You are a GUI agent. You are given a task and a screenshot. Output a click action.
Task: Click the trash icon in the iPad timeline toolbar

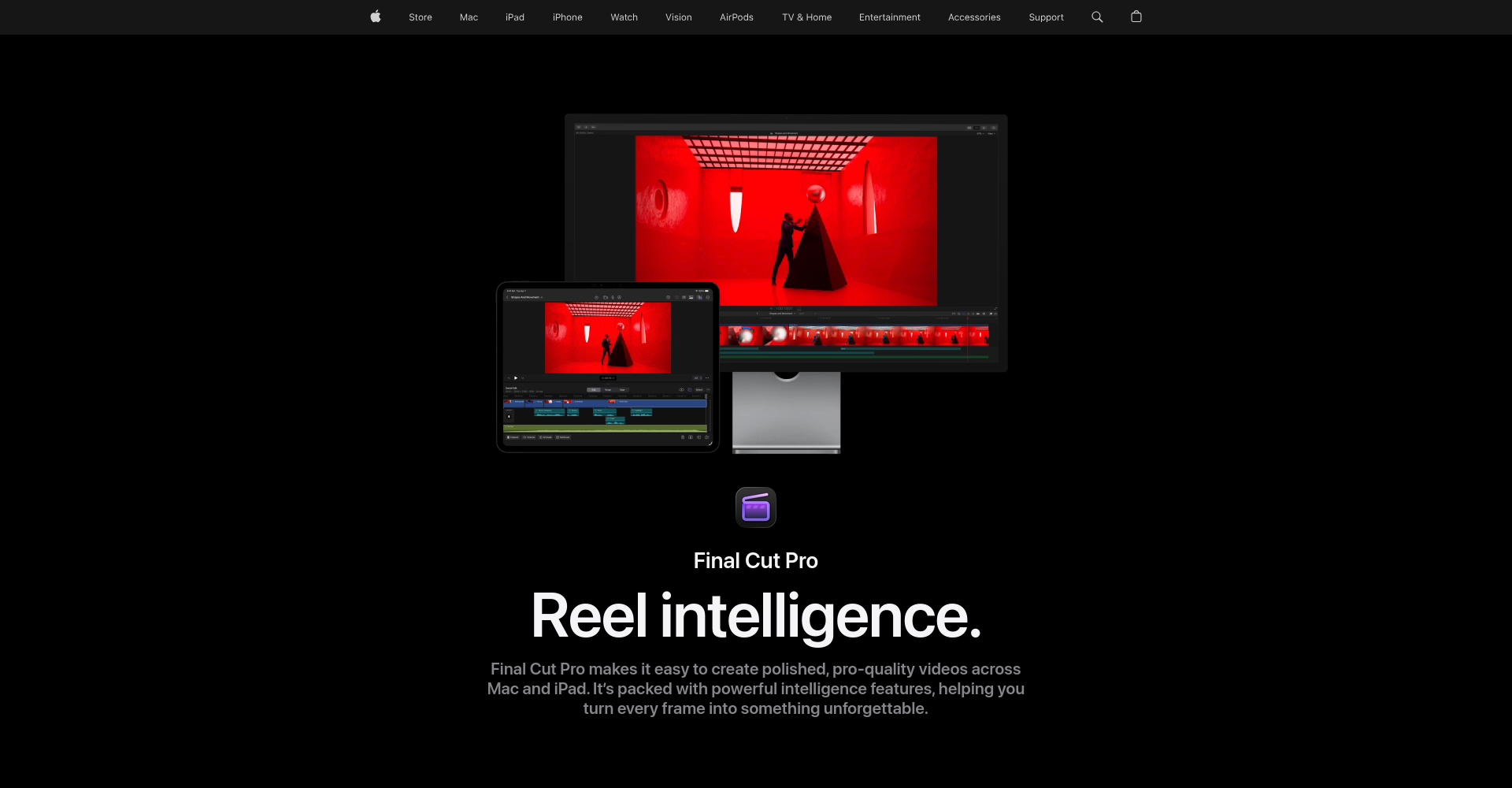point(683,437)
